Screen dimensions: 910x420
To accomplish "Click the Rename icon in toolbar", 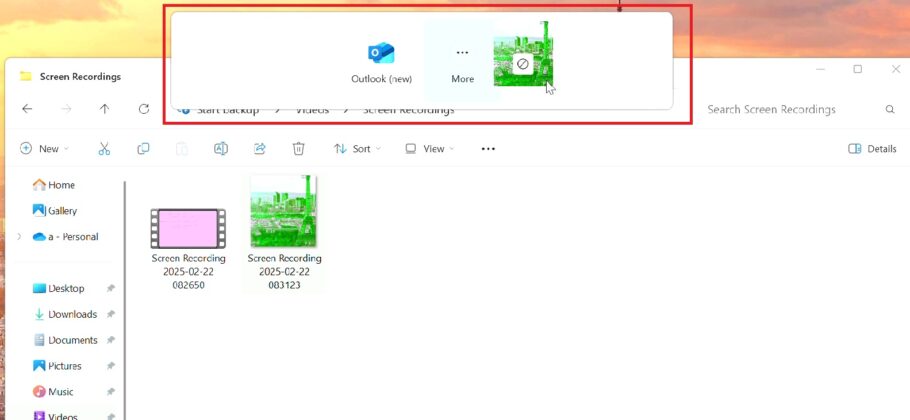I will click(x=221, y=149).
